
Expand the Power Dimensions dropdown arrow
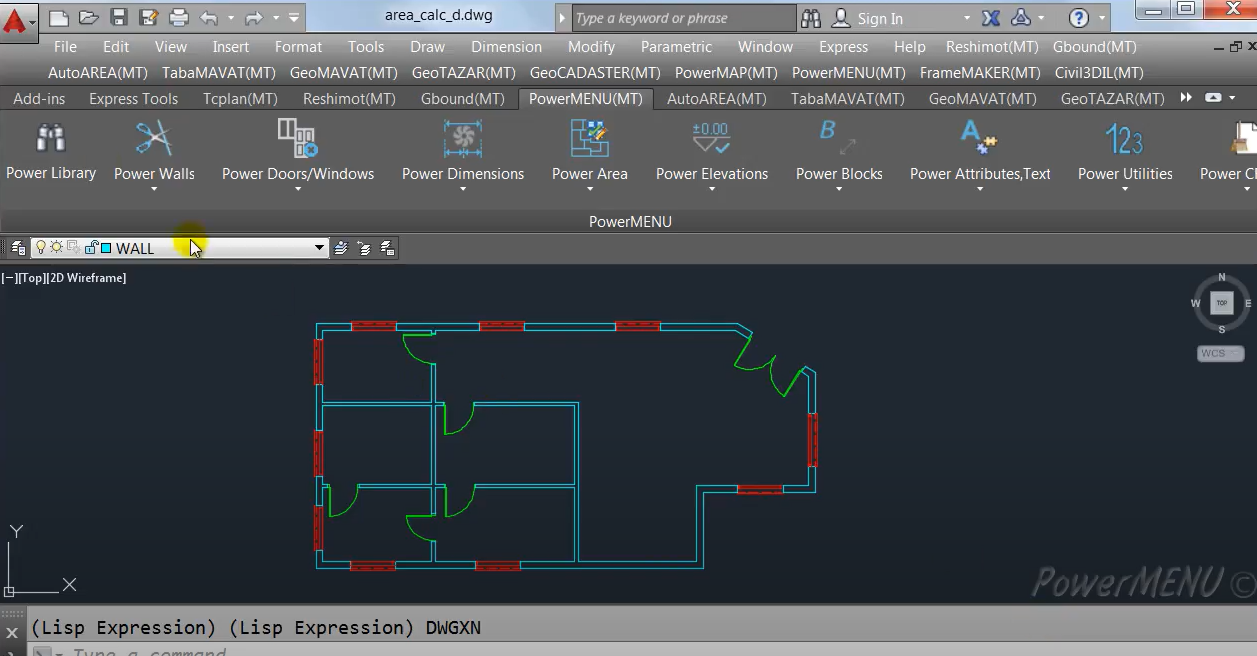click(463, 188)
